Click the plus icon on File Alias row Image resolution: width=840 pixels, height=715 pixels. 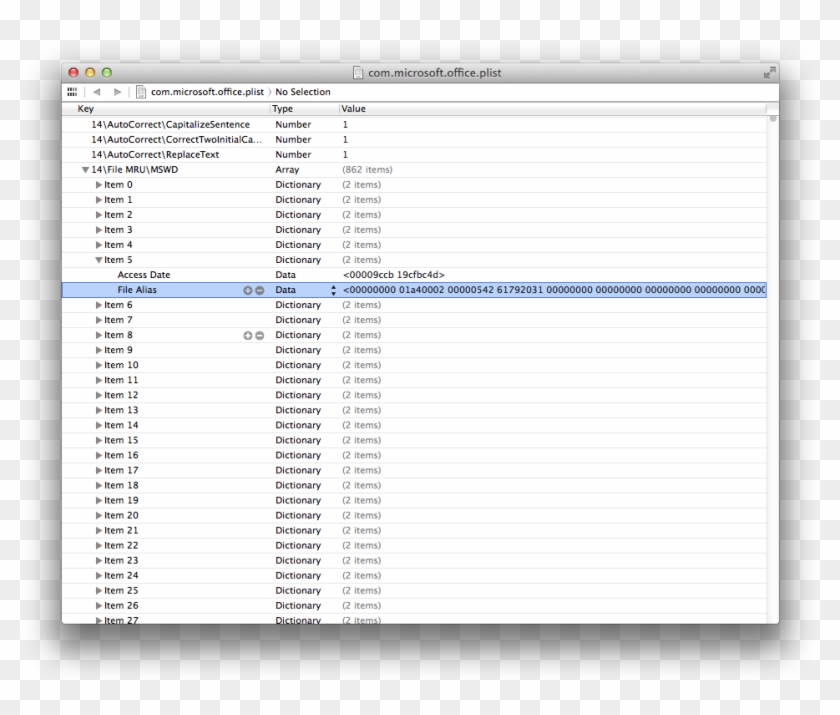point(247,289)
